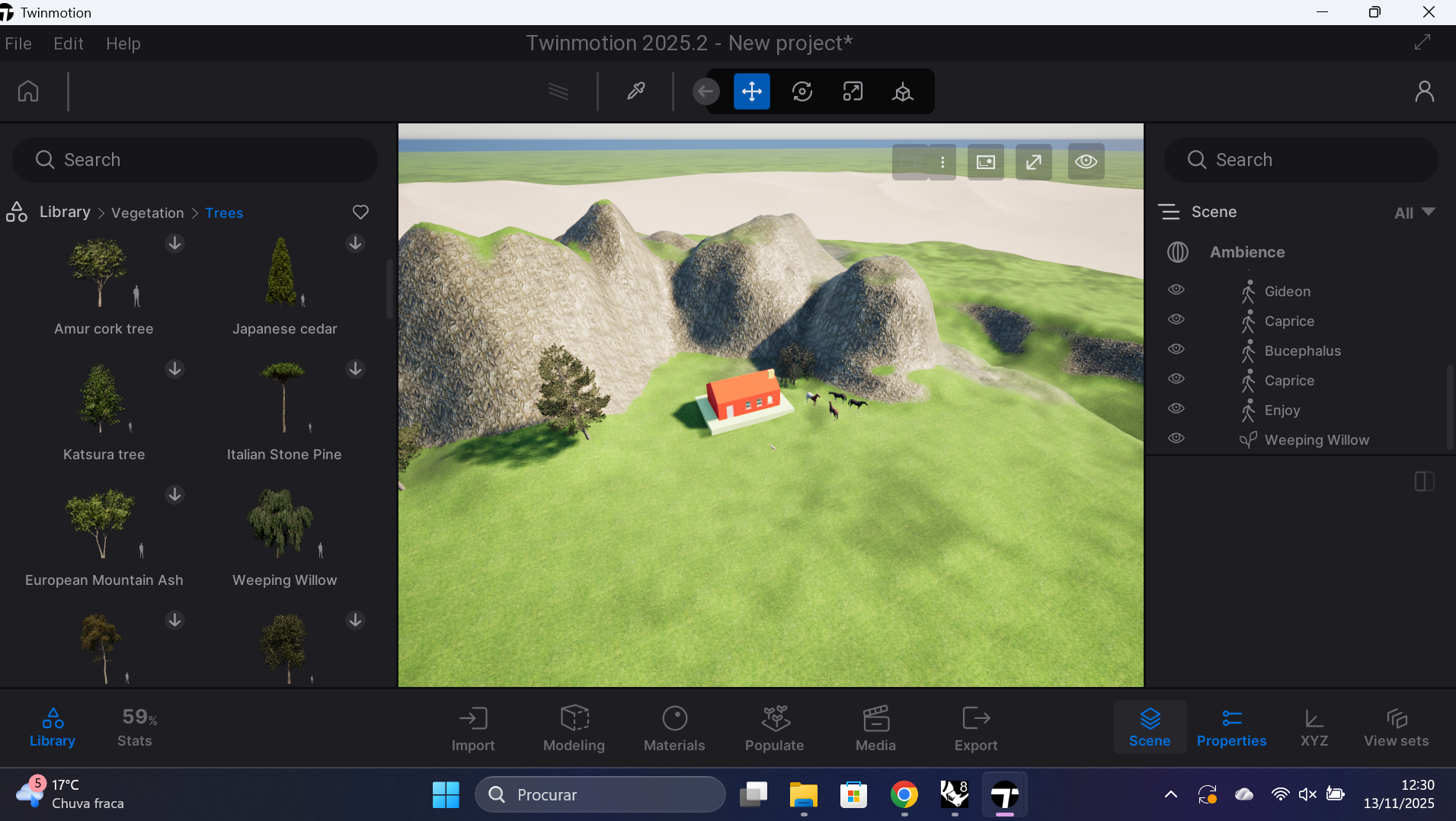Click the Scene list hamburger icon
The width and height of the screenshot is (1456, 821).
pyautogui.click(x=1169, y=212)
